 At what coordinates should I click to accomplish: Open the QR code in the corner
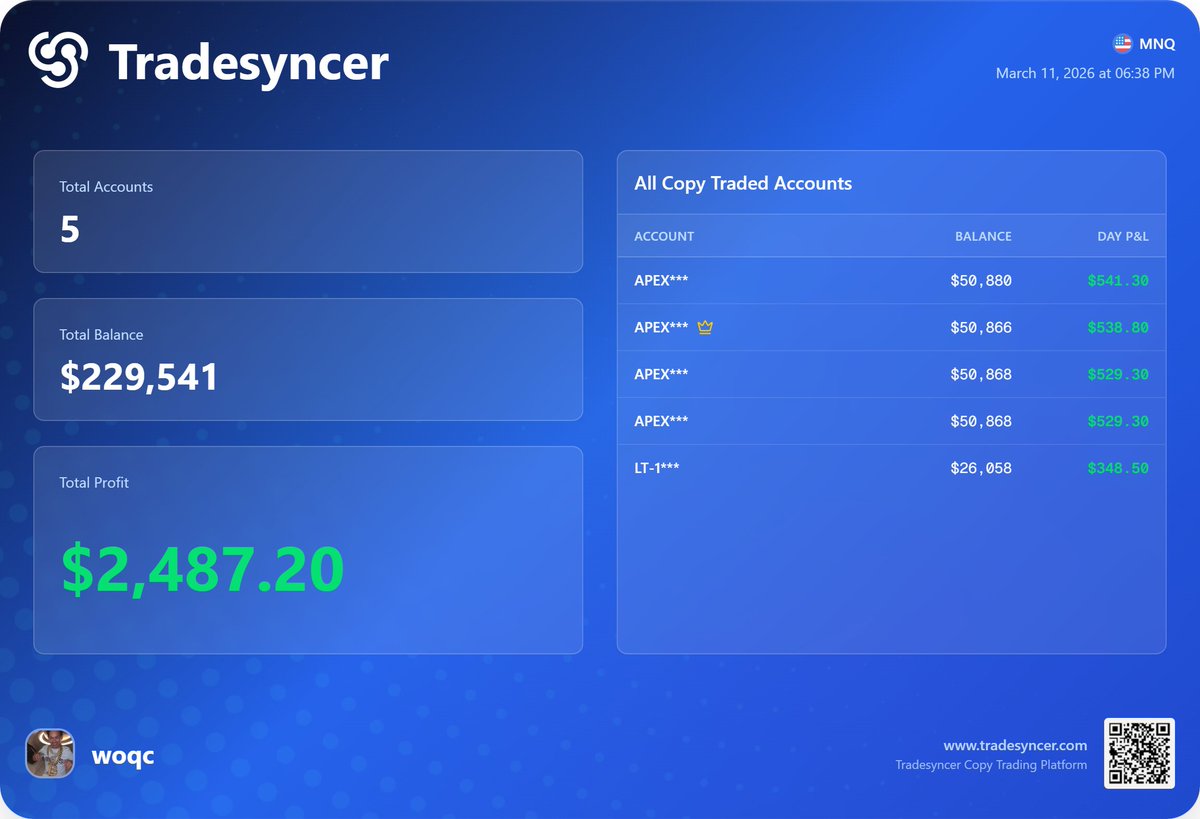point(1139,753)
